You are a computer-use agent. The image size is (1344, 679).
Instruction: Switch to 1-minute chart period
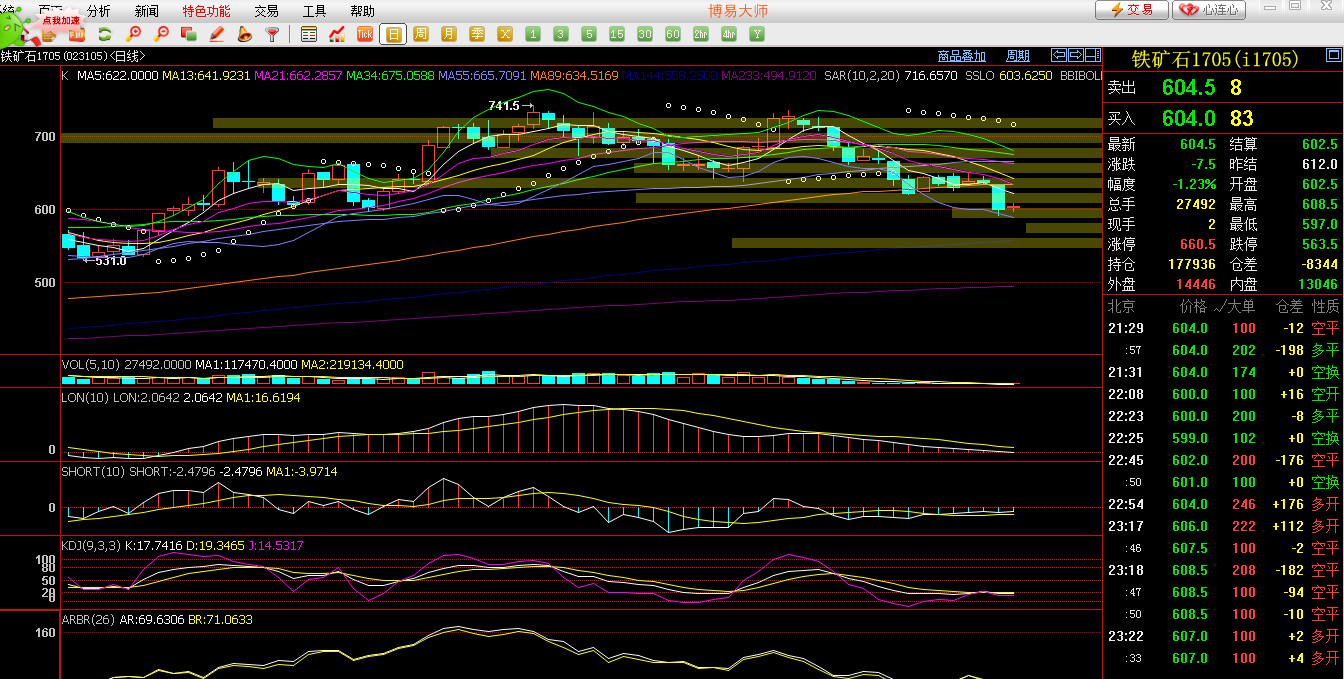pyautogui.click(x=533, y=34)
